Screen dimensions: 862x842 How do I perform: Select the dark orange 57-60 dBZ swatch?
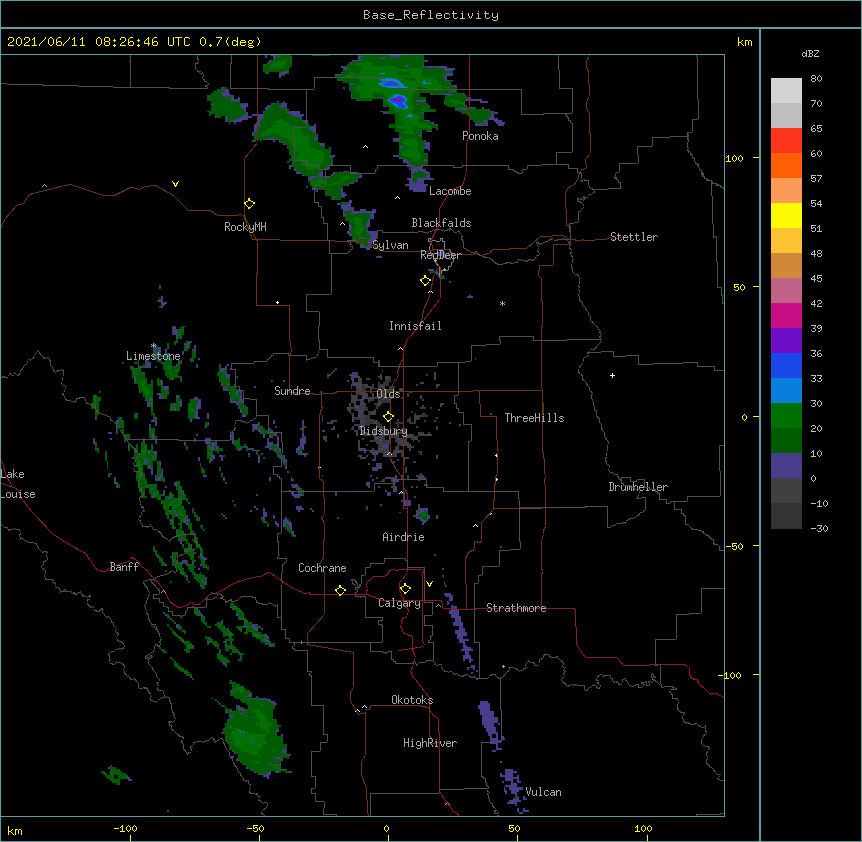point(786,165)
